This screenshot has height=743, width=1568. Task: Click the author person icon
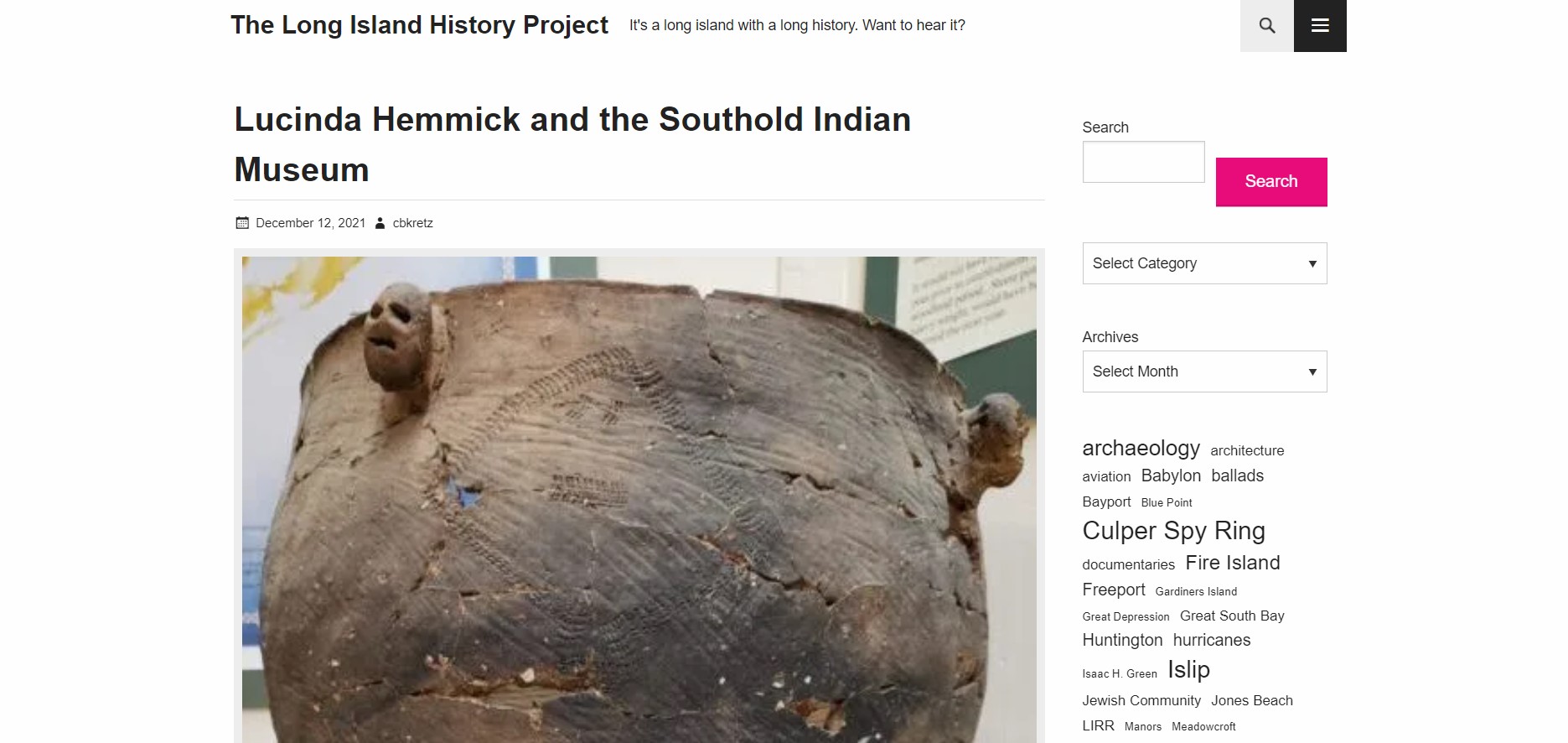380,223
